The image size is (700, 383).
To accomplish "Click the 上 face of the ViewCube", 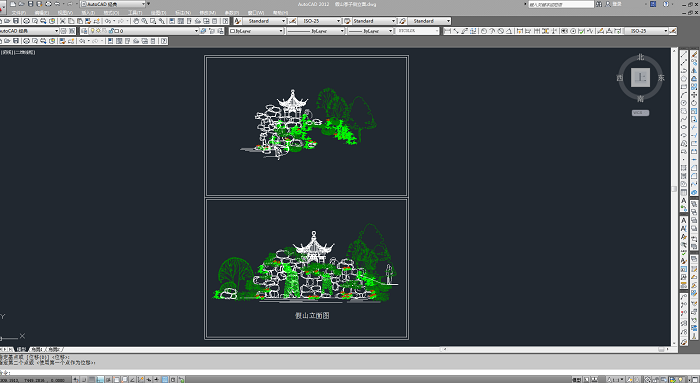I will pos(640,78).
